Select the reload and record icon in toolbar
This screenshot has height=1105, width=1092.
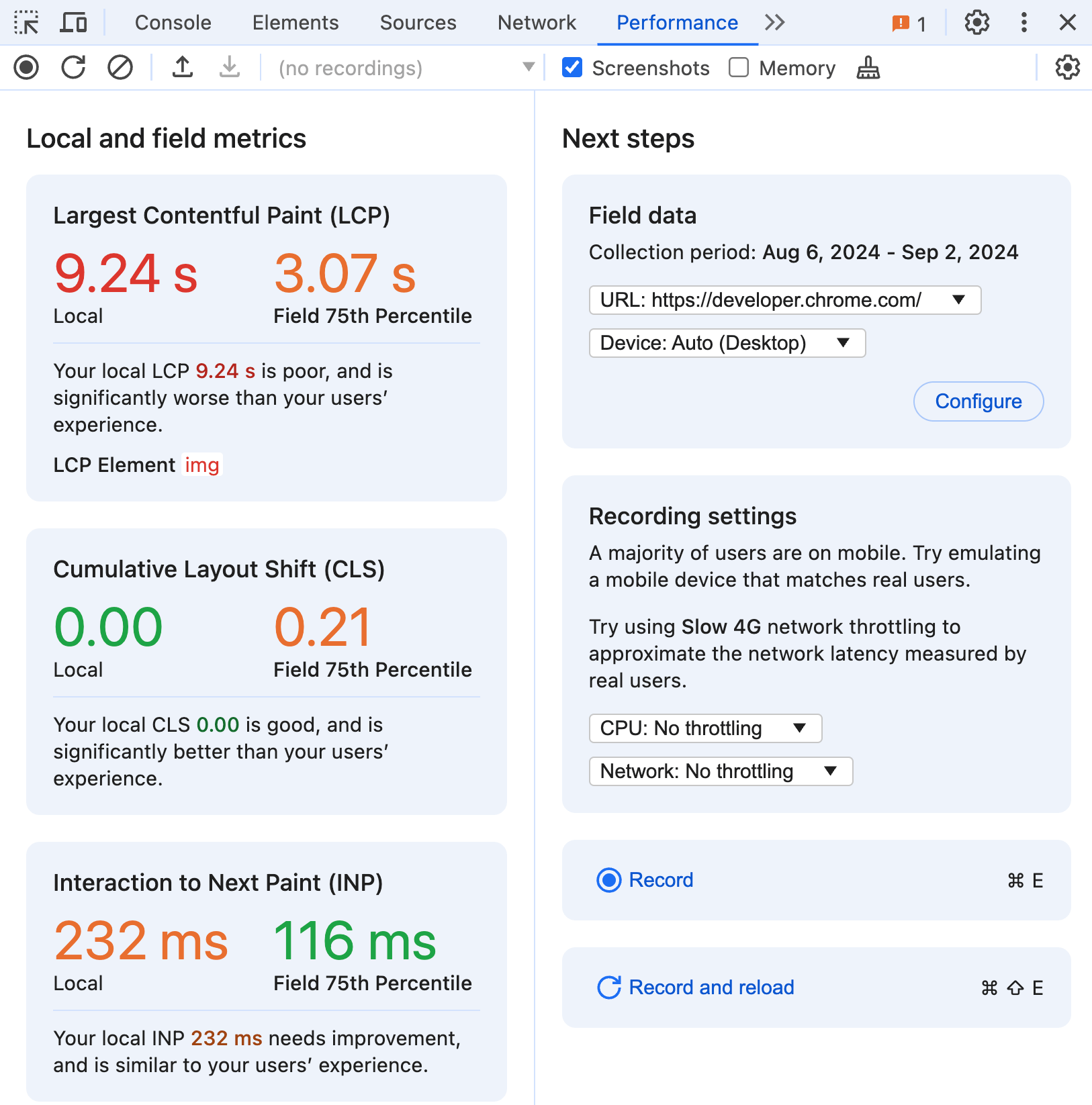tap(73, 67)
